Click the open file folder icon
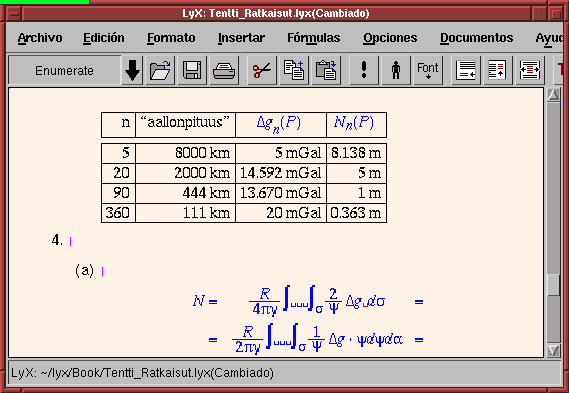Viewport: 569px width, 393px height. pos(160,70)
